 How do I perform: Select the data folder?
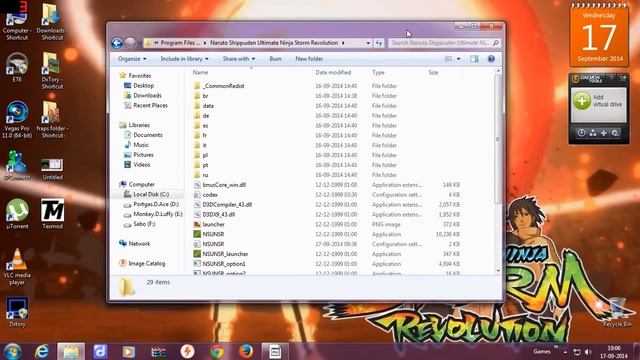click(208, 106)
